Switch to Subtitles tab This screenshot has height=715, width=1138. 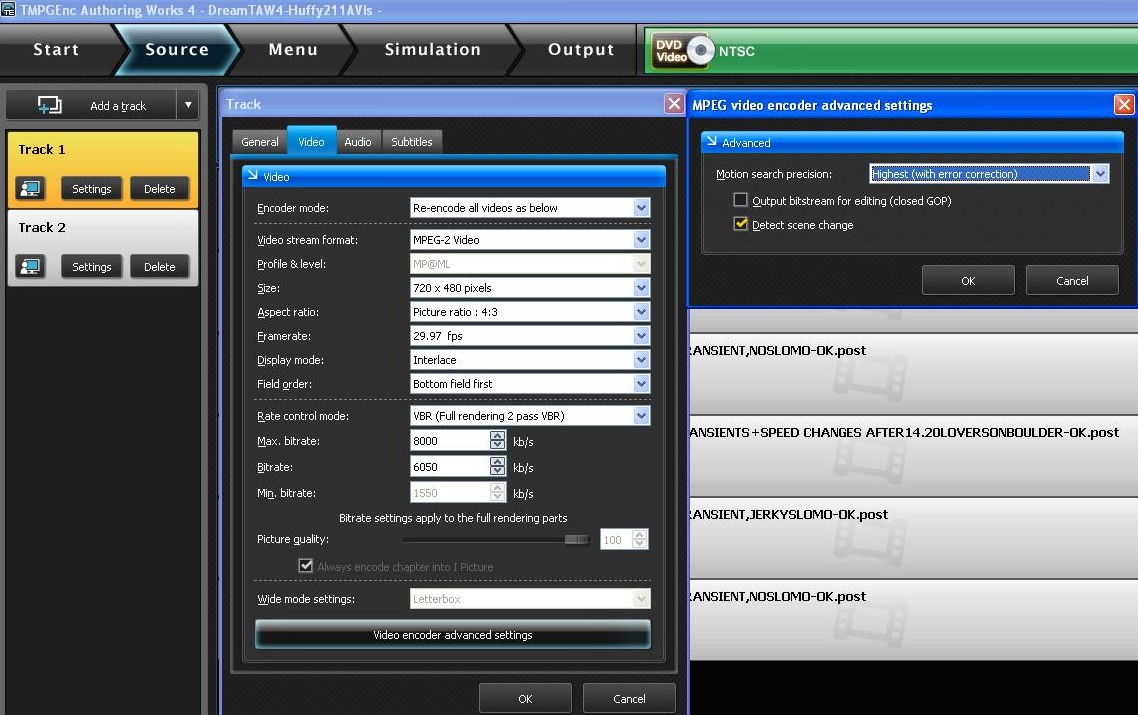(412, 142)
